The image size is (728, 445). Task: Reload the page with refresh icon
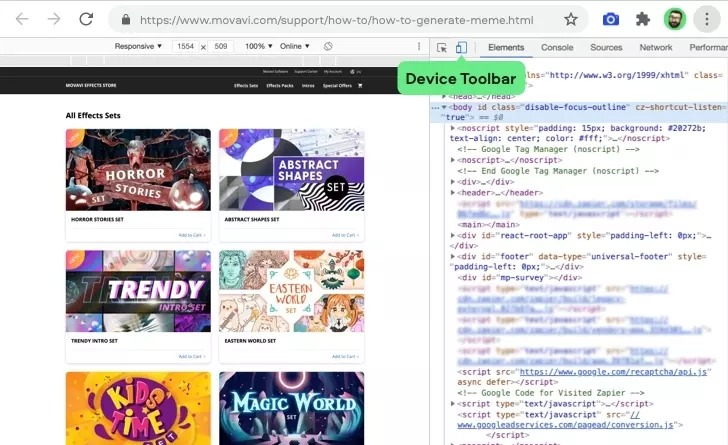(86, 19)
